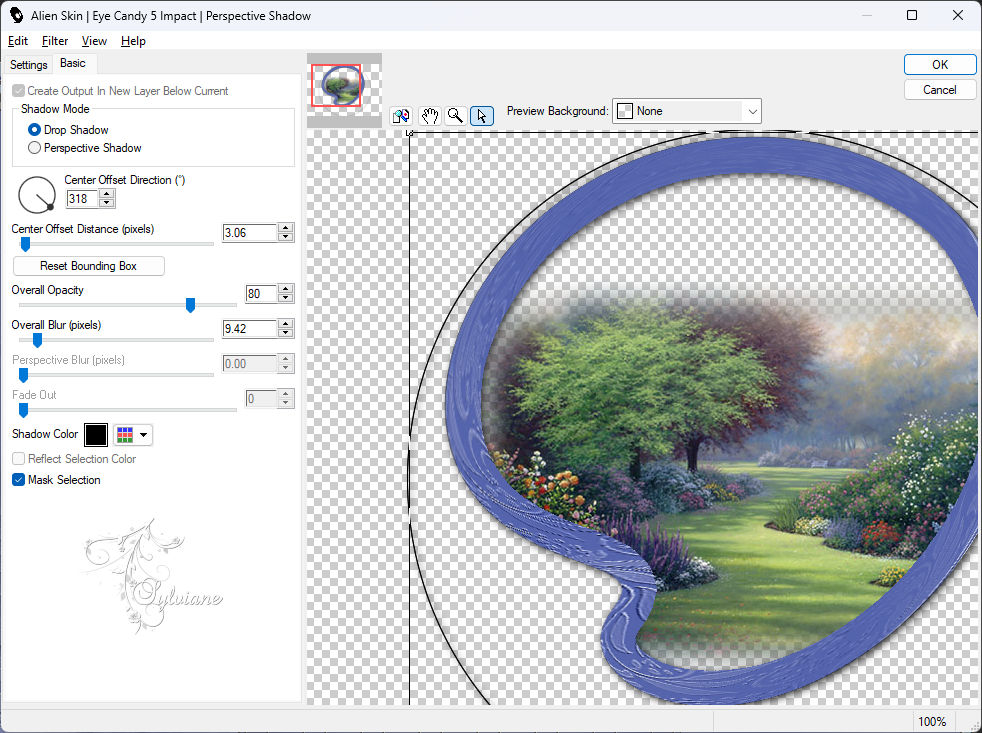
Task: Click the black Shadow Color swatch
Action: pos(96,435)
